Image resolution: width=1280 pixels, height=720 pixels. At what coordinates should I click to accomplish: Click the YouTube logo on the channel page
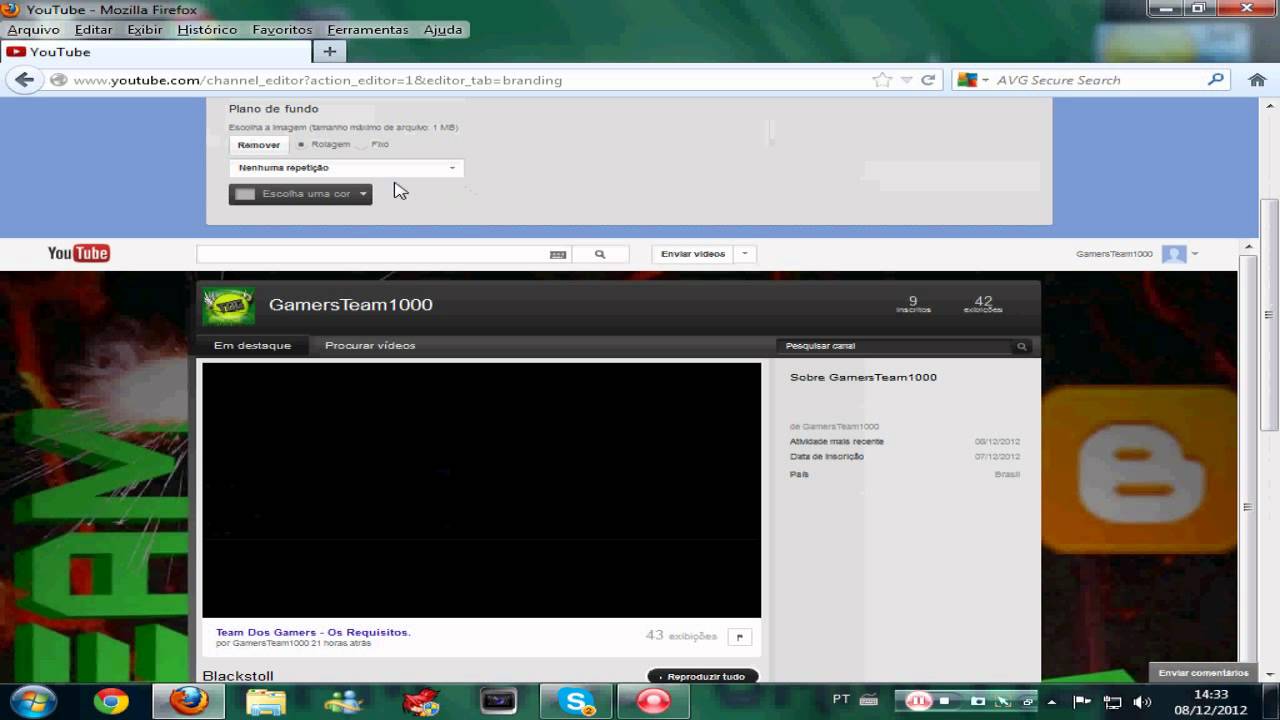click(79, 253)
